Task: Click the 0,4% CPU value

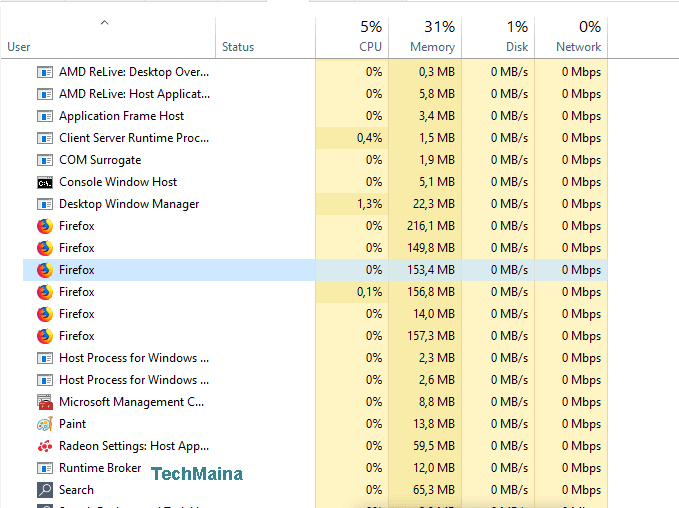Action: (369, 138)
